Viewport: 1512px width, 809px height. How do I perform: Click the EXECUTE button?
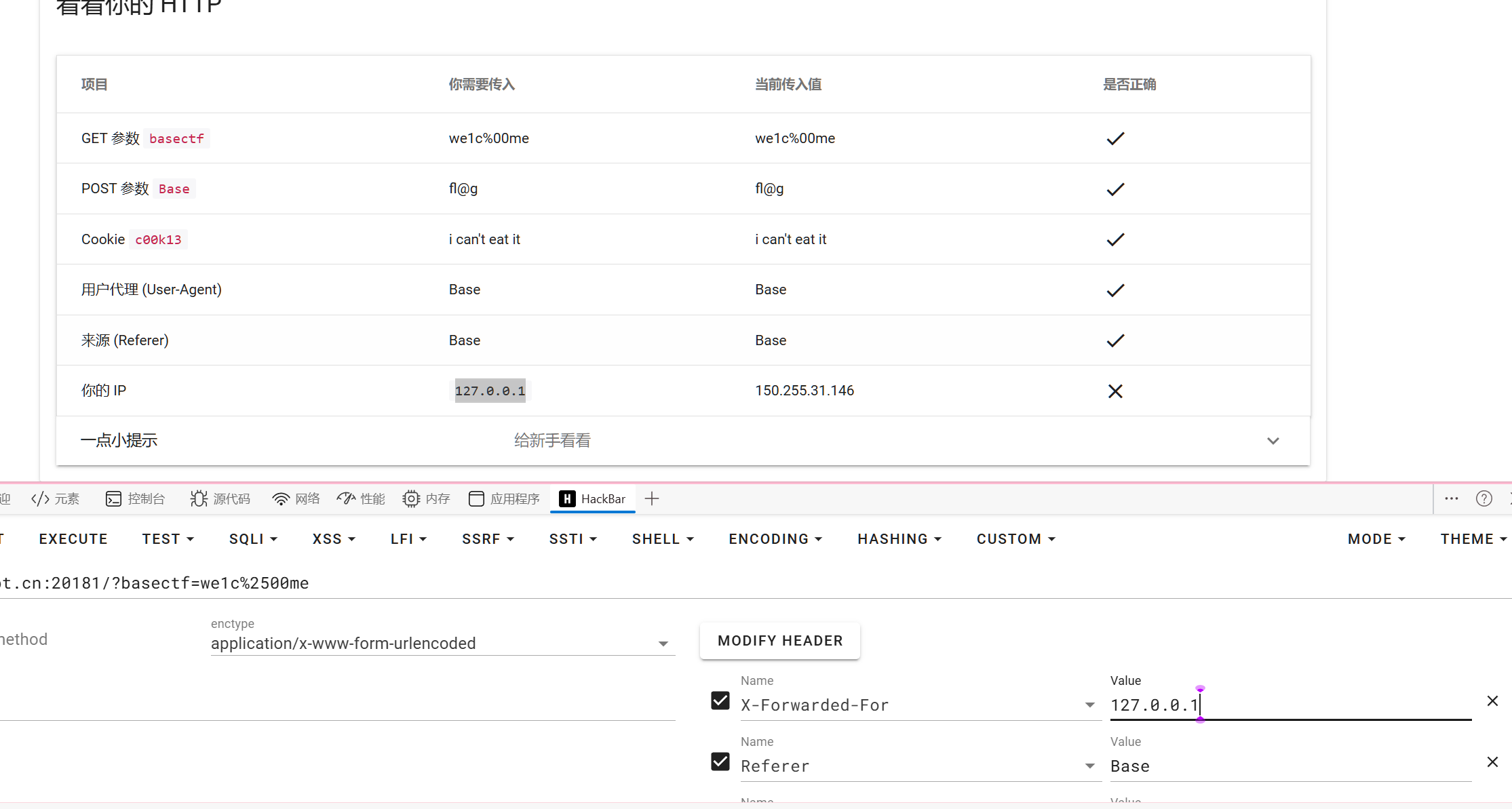coord(73,539)
